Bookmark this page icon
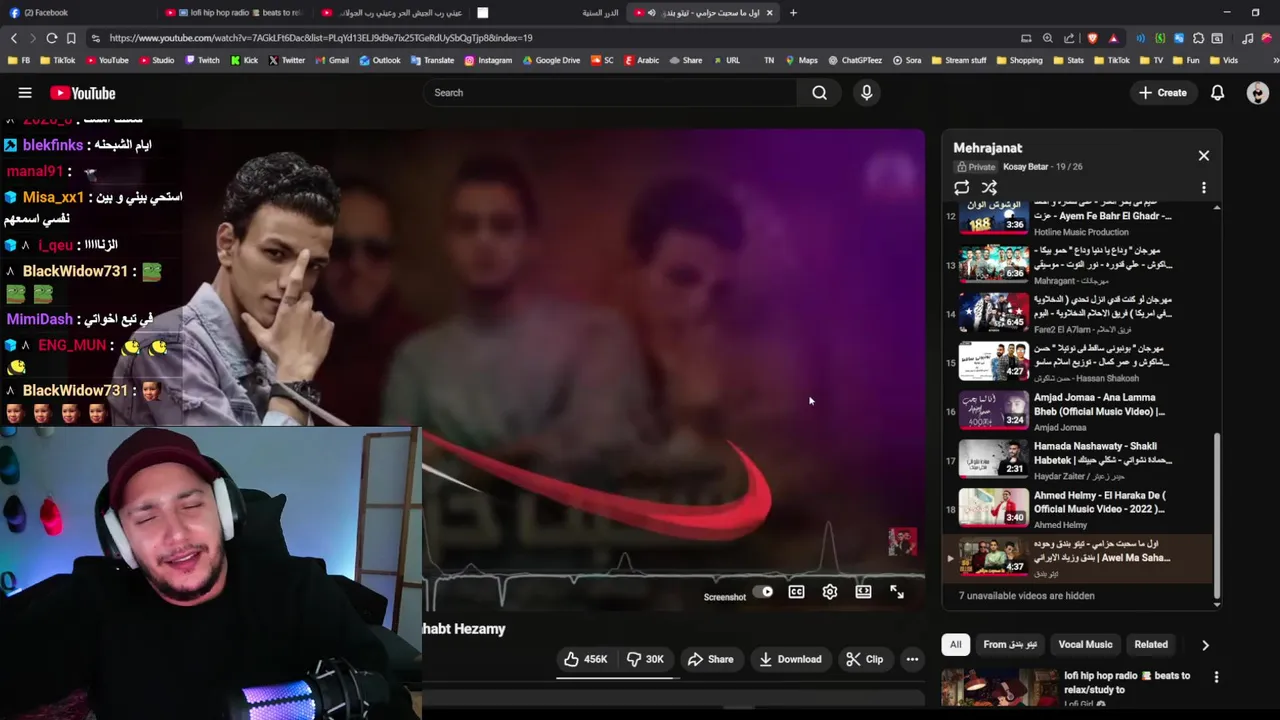The height and width of the screenshot is (720, 1280). pyautogui.click(x=71, y=38)
